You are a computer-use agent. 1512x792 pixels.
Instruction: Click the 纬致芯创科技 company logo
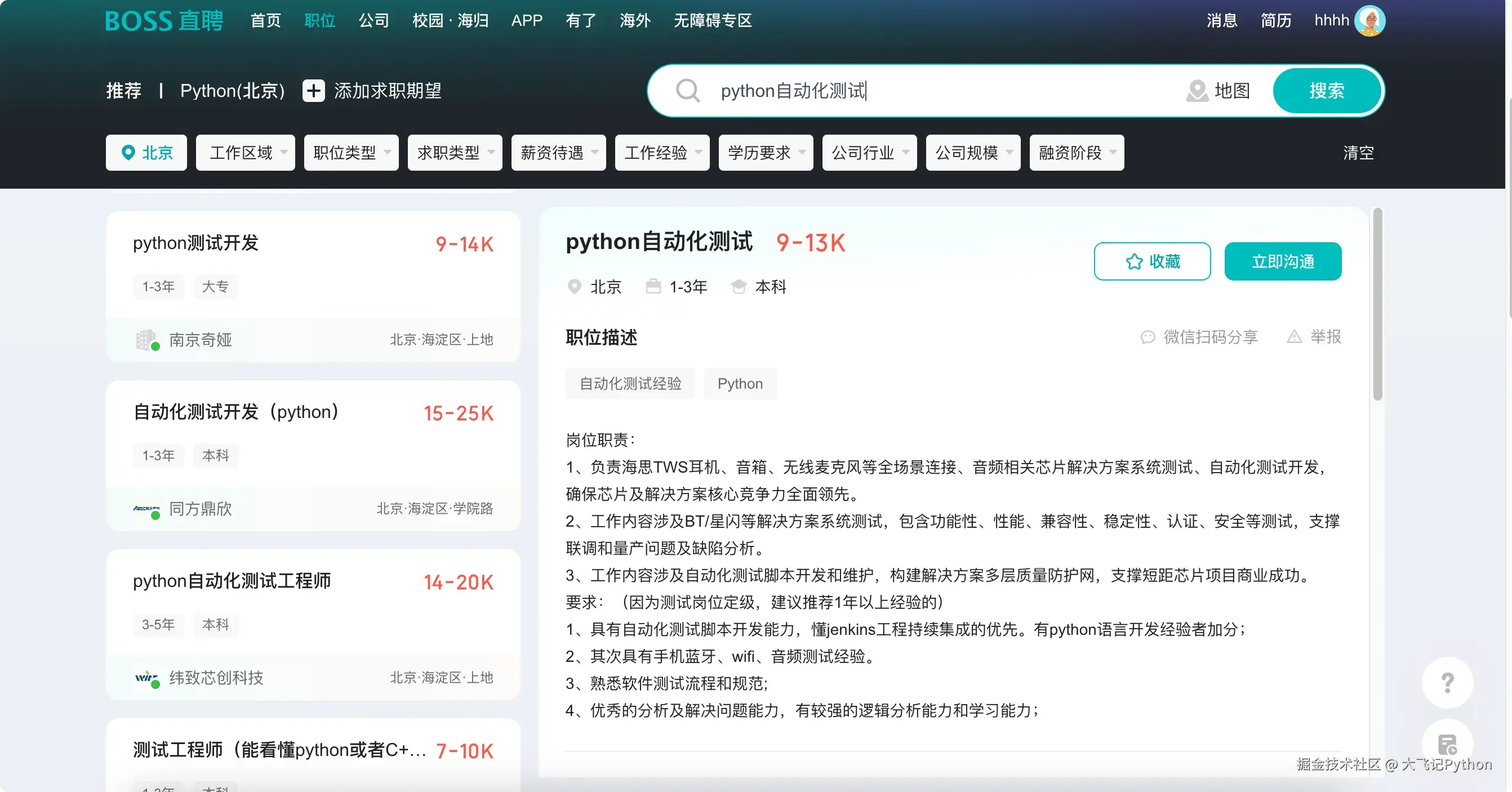tap(146, 678)
